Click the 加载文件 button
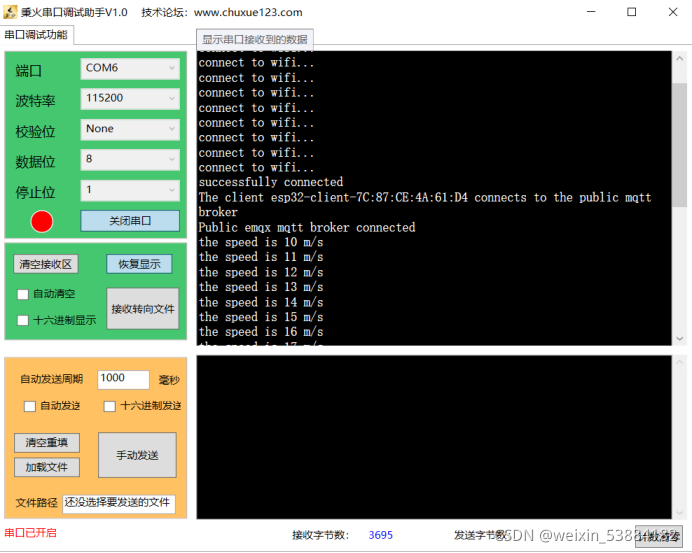692x553 pixels. coord(47,467)
